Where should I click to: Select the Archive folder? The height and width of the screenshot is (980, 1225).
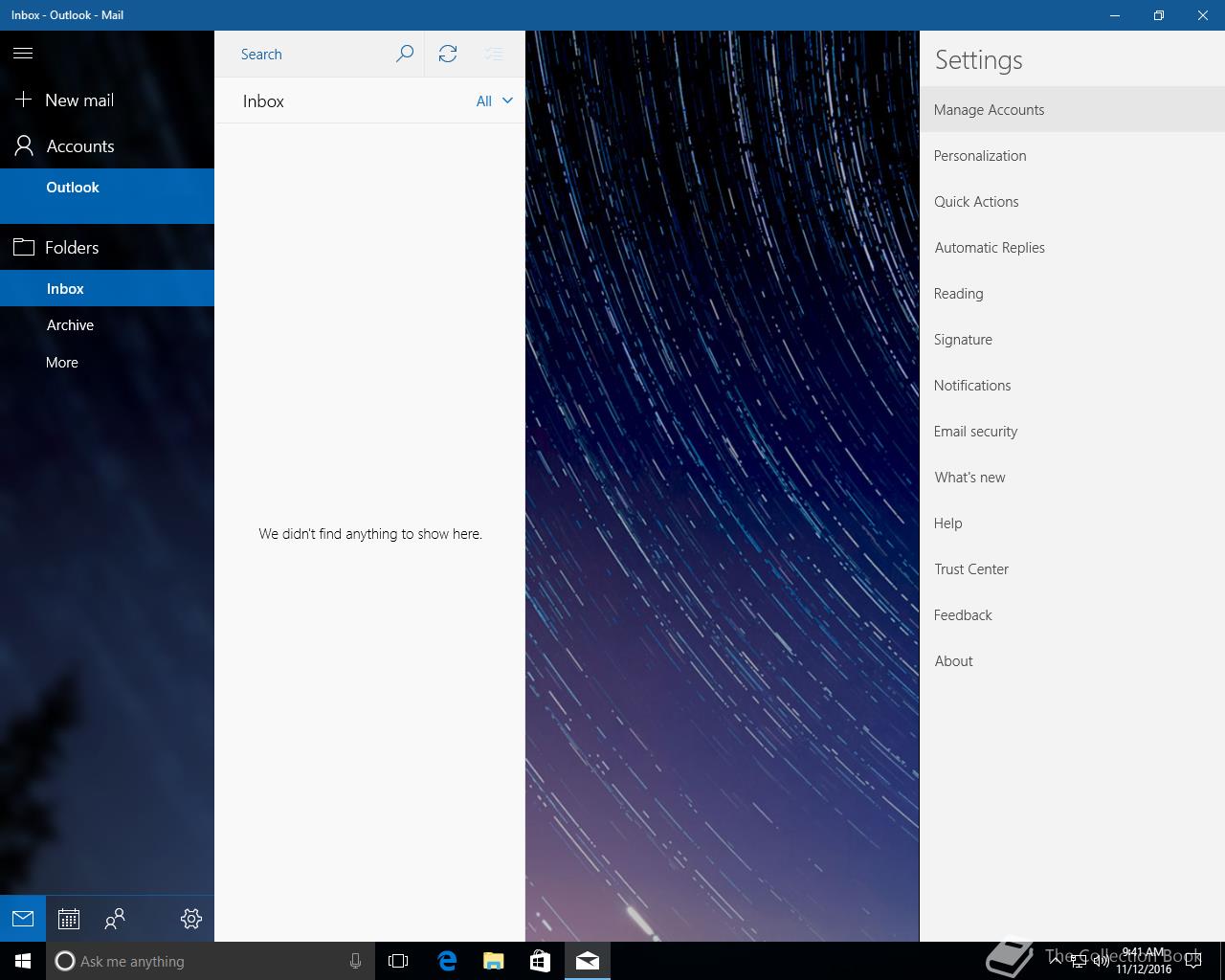[71, 325]
